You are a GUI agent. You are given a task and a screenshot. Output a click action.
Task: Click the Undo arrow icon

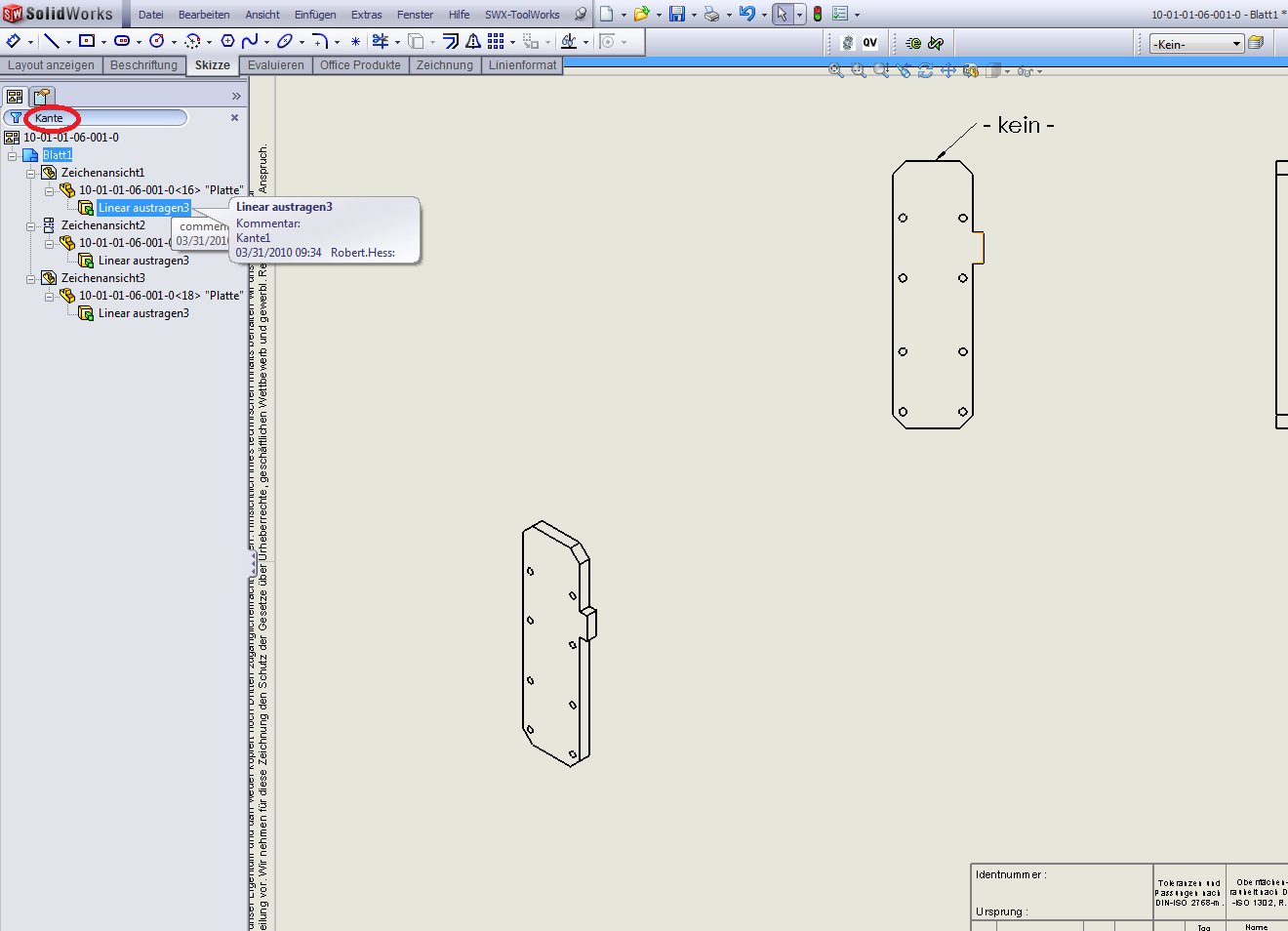pyautogui.click(x=746, y=14)
